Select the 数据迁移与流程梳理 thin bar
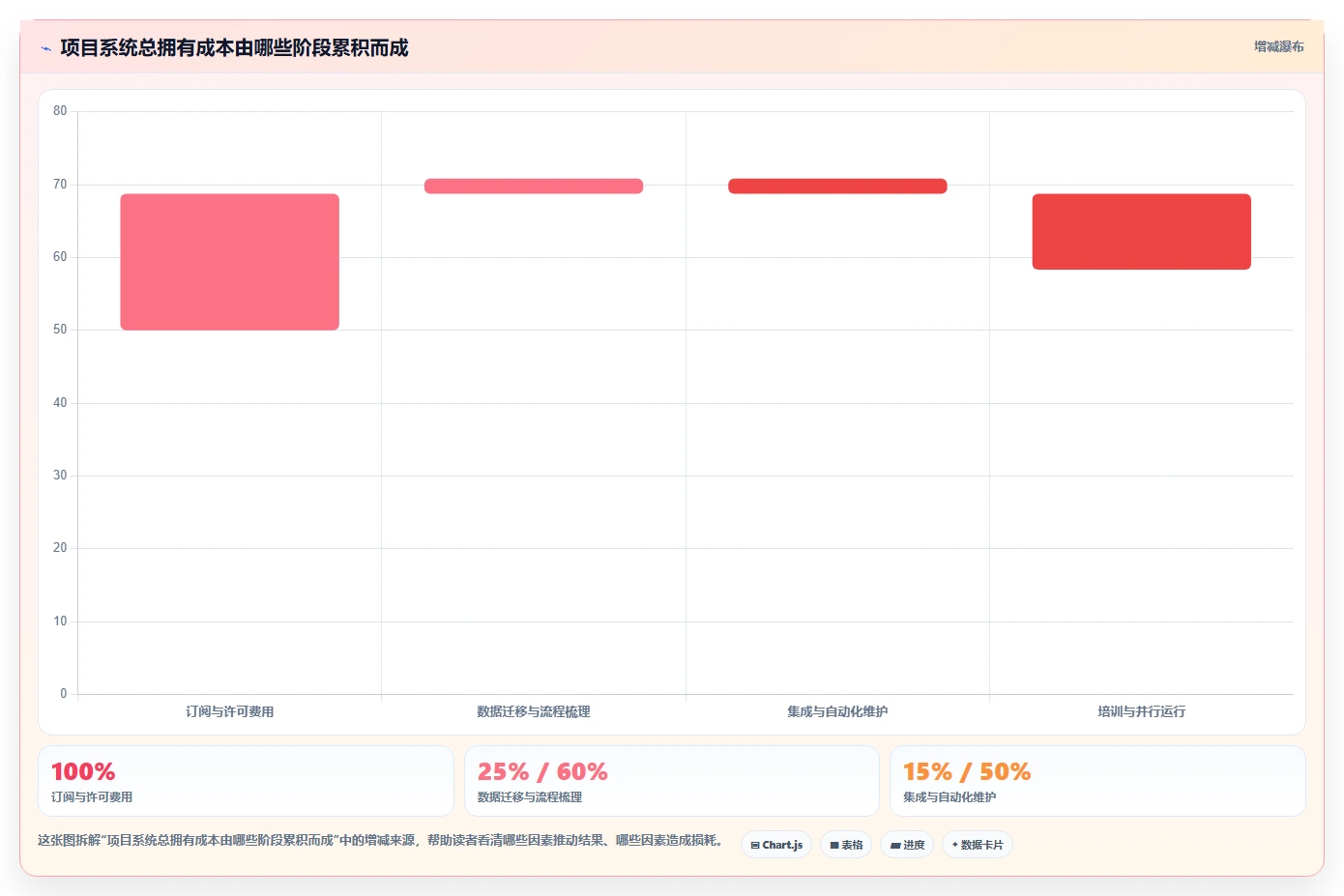Image resolution: width=1344 pixels, height=896 pixels. (534, 186)
